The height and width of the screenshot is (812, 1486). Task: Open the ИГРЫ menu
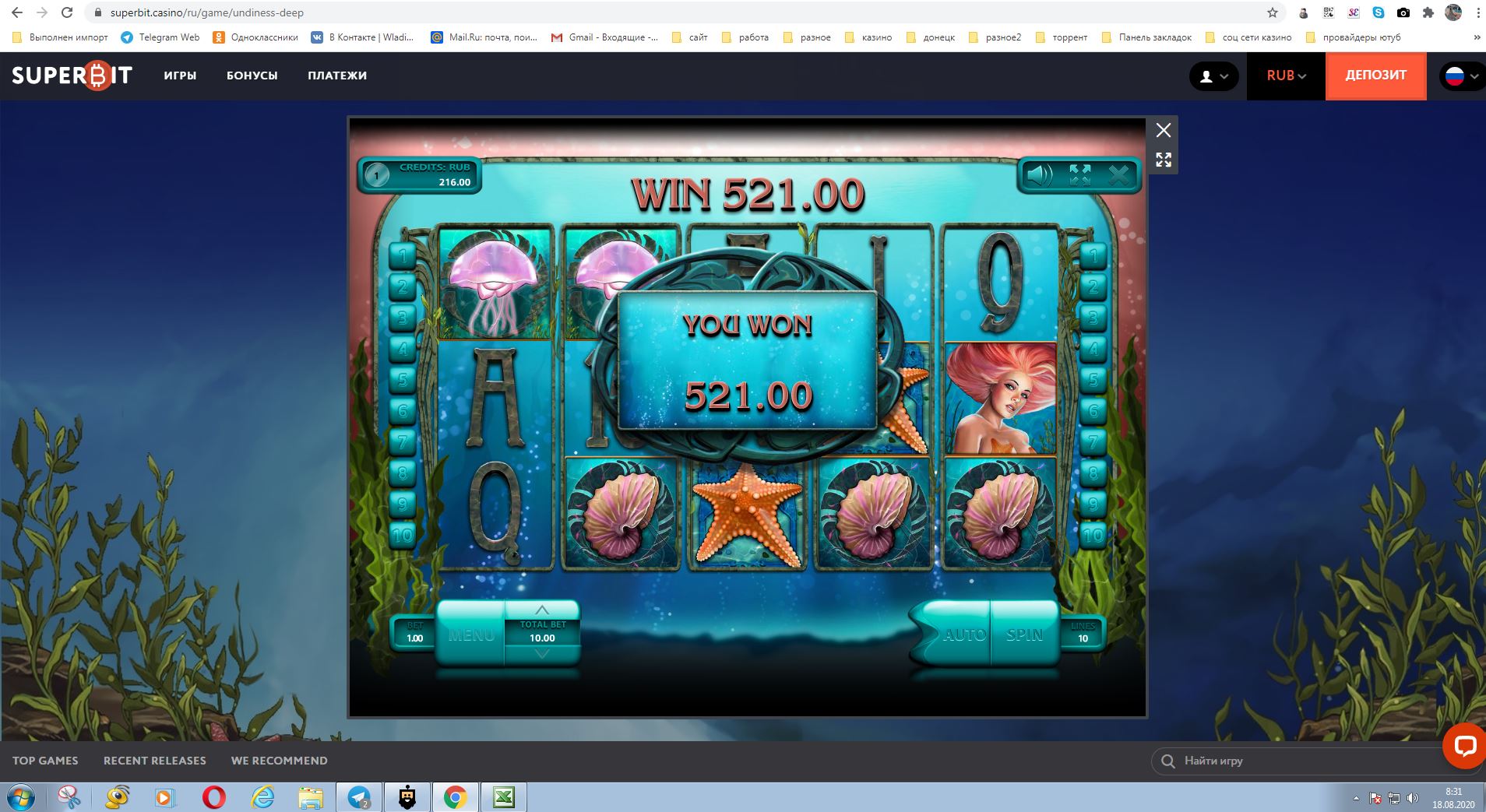pyautogui.click(x=180, y=76)
